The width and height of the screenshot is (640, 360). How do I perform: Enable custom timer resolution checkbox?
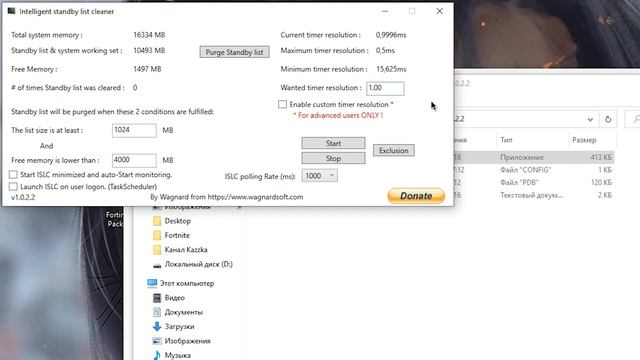click(282, 104)
